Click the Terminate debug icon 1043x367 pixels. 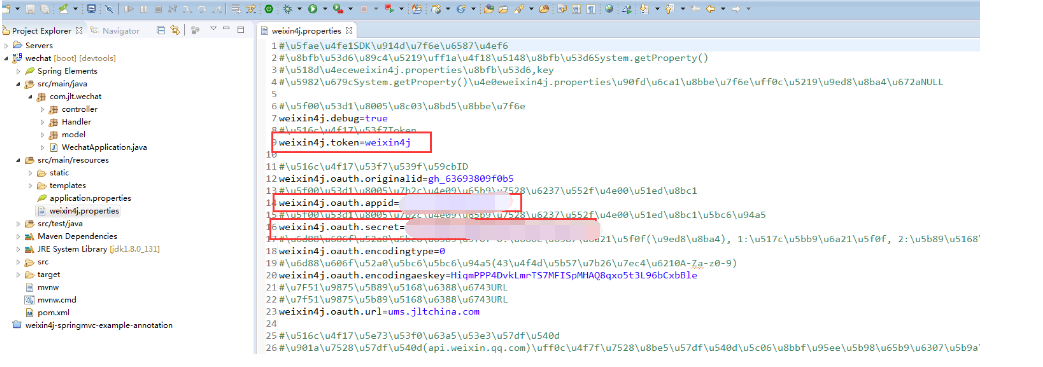[x=158, y=9]
